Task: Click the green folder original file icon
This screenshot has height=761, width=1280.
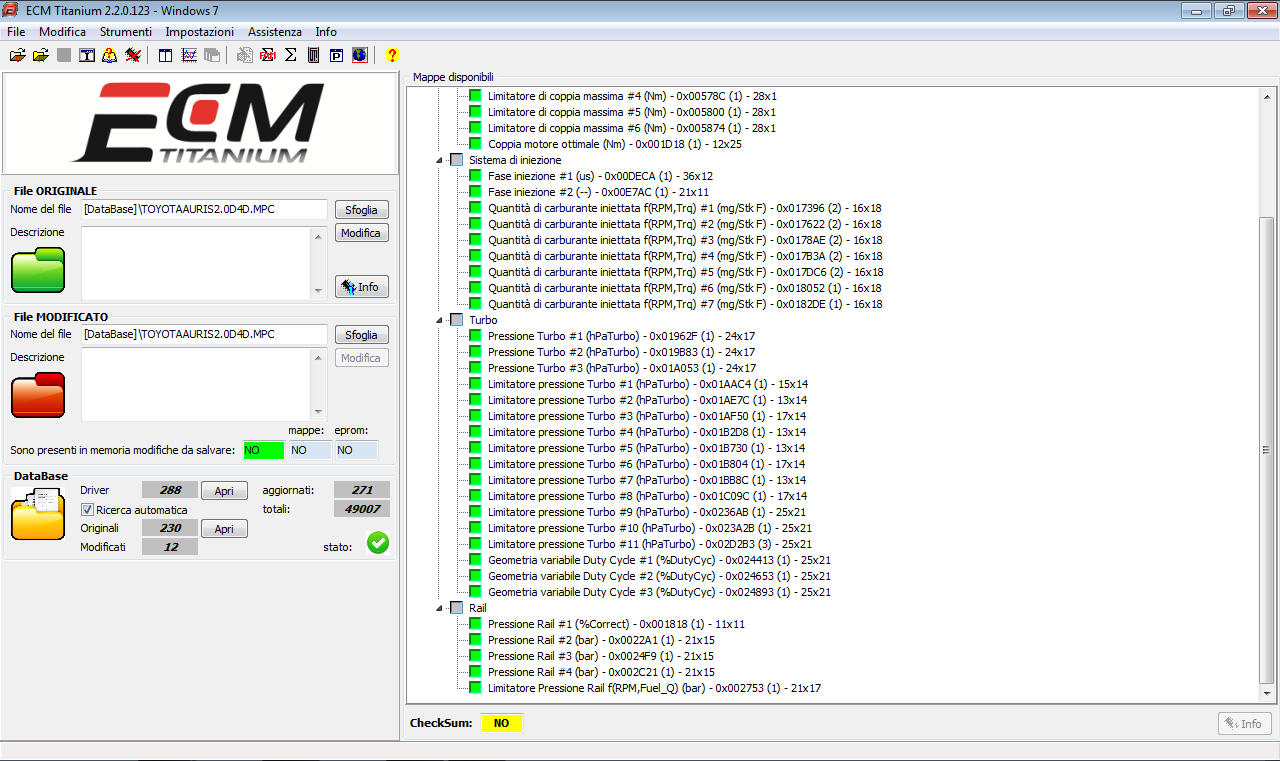Action: [38, 270]
